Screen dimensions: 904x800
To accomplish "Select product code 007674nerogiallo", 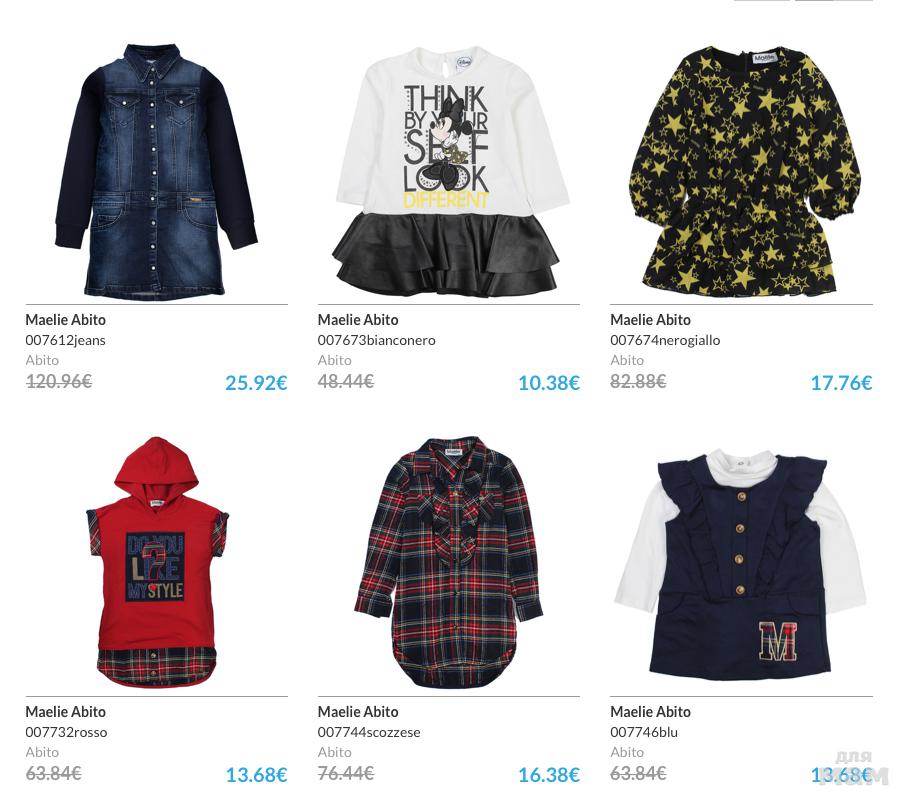I will pos(665,341).
